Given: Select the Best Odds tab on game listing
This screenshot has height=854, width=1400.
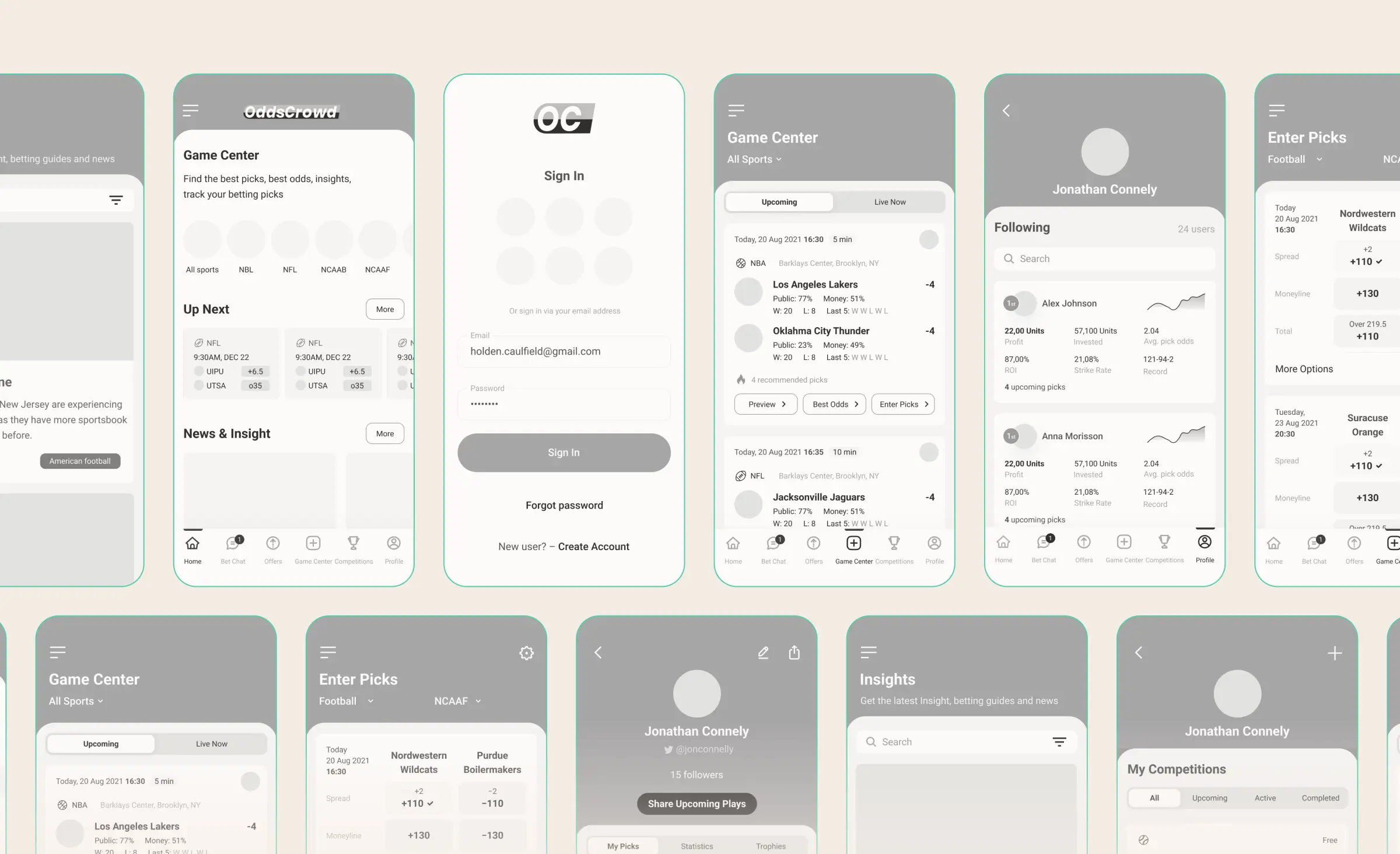Looking at the screenshot, I should point(834,404).
